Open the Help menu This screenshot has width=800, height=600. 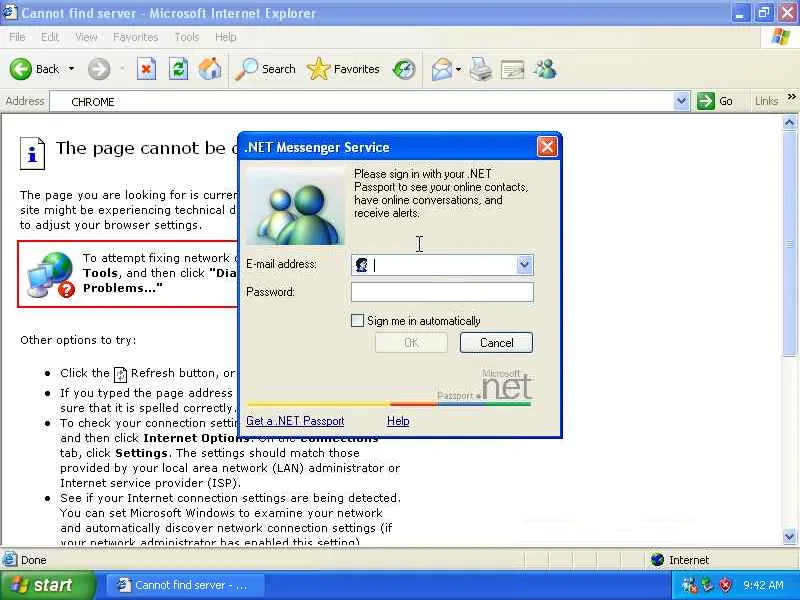pyautogui.click(x=225, y=37)
